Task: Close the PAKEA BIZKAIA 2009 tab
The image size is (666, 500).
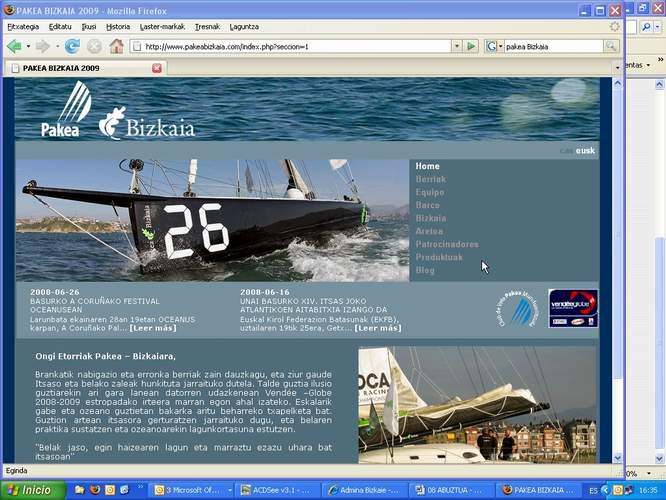Action: [x=157, y=68]
